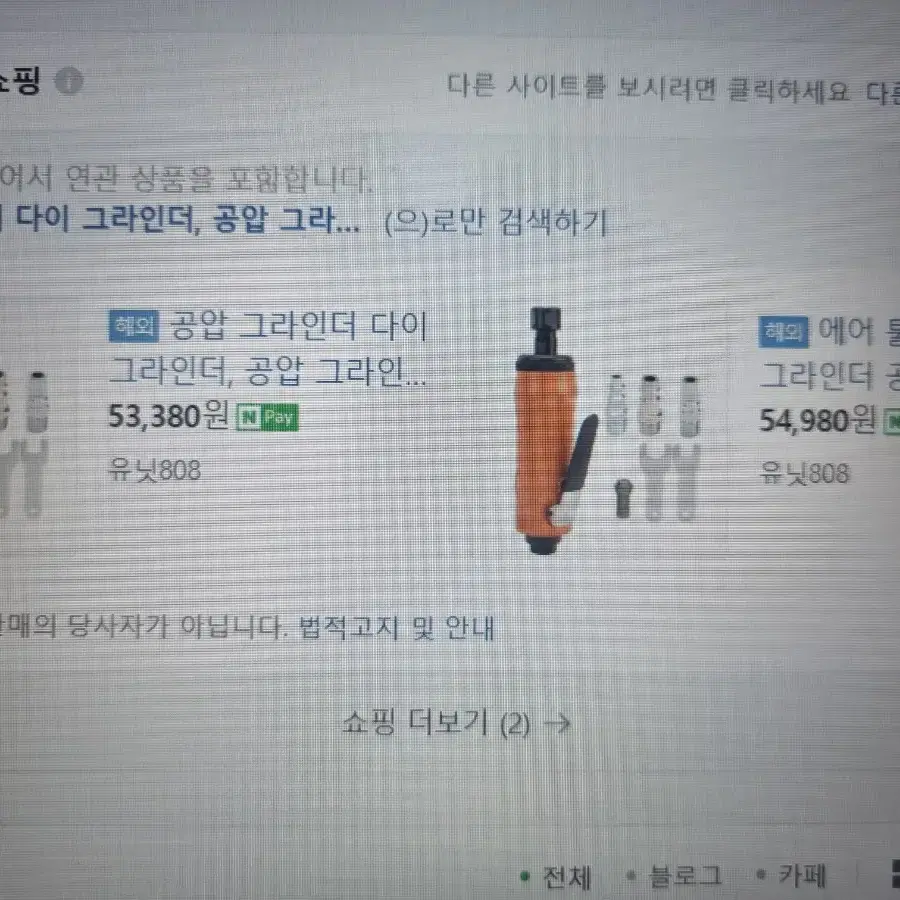Click the blue 해외 badge on second product

(783, 332)
